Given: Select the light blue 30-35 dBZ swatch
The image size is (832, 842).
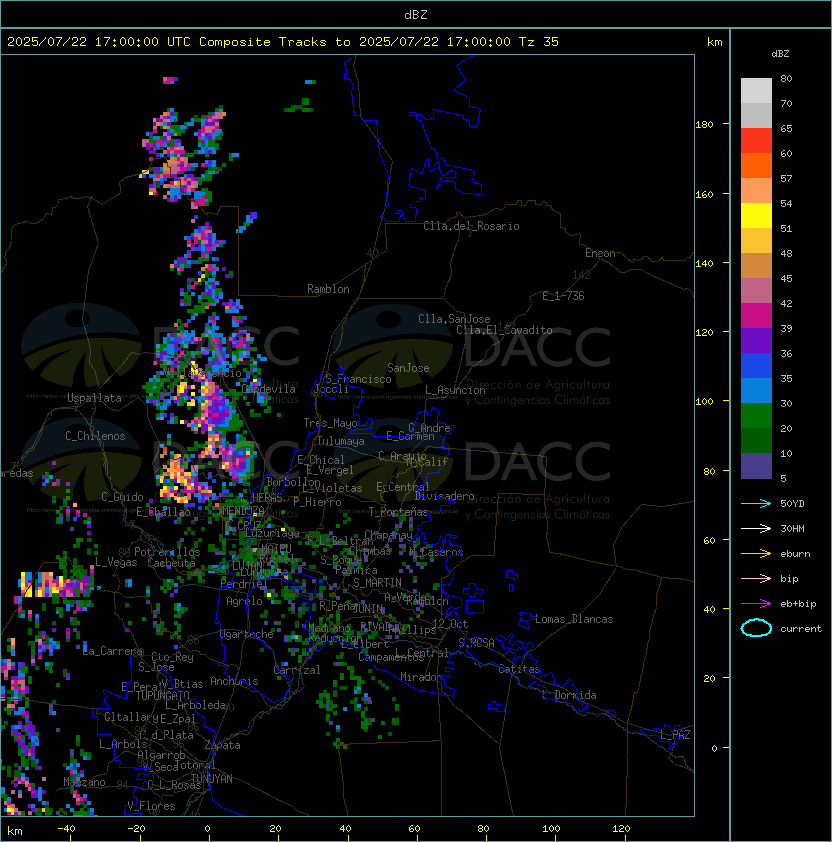Looking at the screenshot, I should 756,390.
